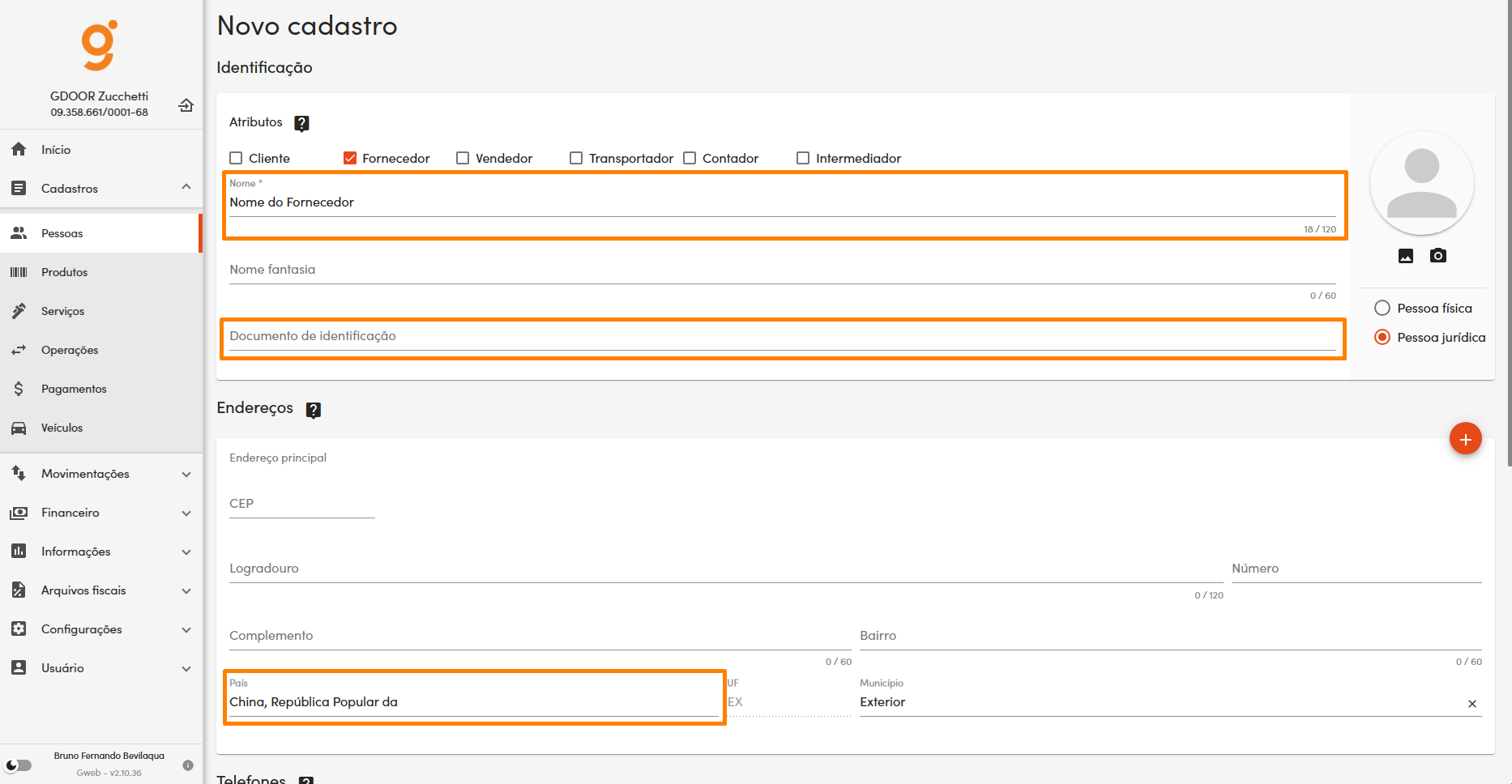Click the Nome fantasia input field
The image size is (1512, 784).
783,270
